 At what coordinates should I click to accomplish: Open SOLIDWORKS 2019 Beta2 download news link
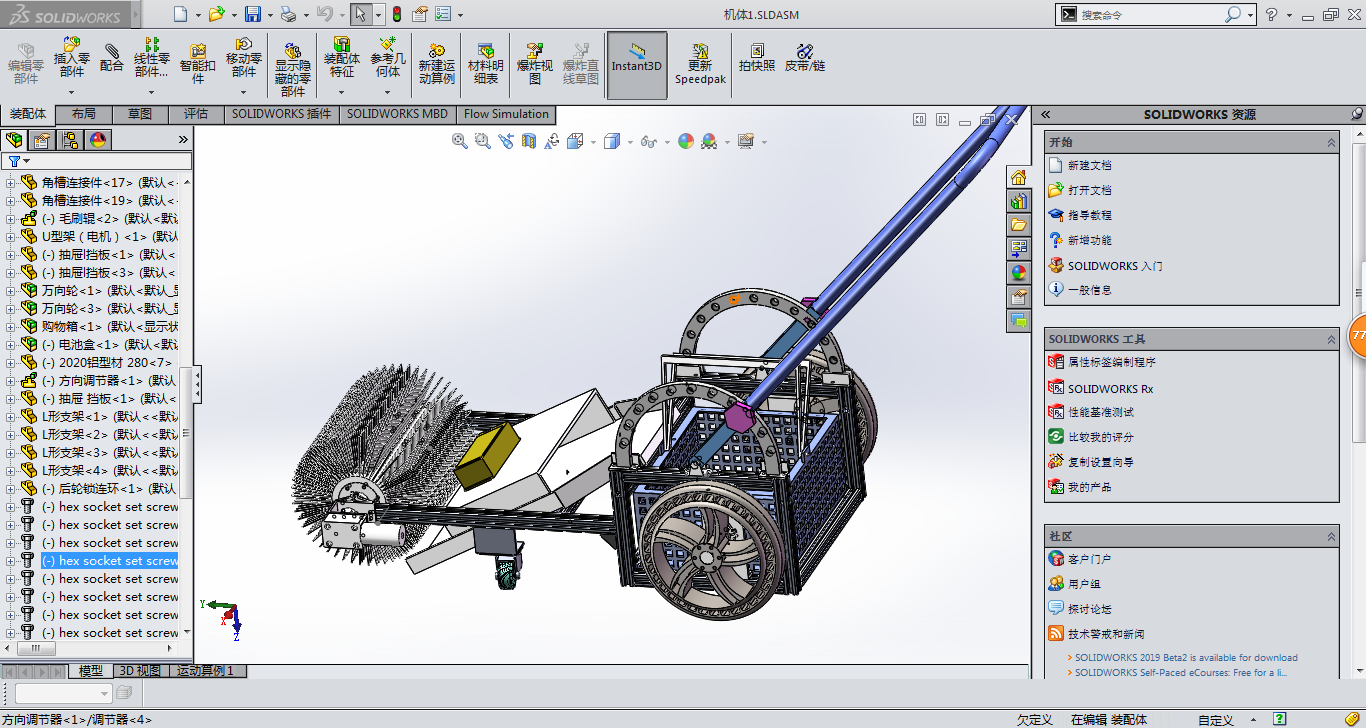(1186, 658)
